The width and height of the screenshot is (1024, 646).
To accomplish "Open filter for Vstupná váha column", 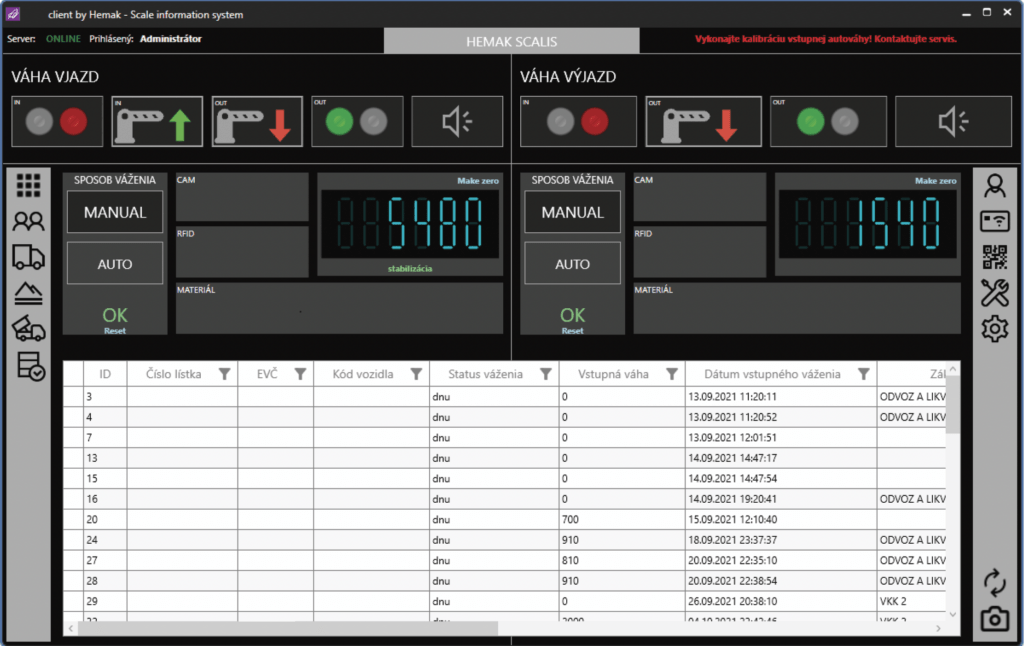I will click(x=671, y=374).
